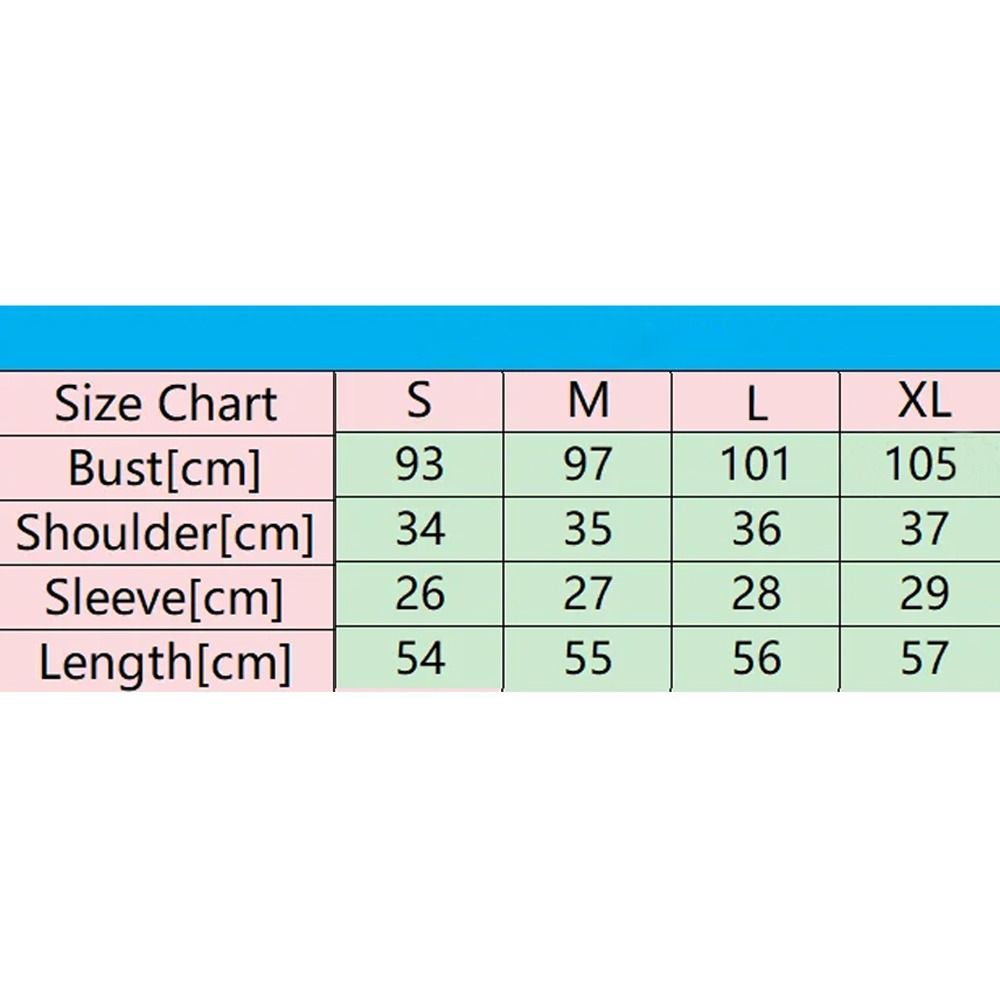Viewport: 1000px width, 1000px height.
Task: Select the S size column header
Action: 419,402
